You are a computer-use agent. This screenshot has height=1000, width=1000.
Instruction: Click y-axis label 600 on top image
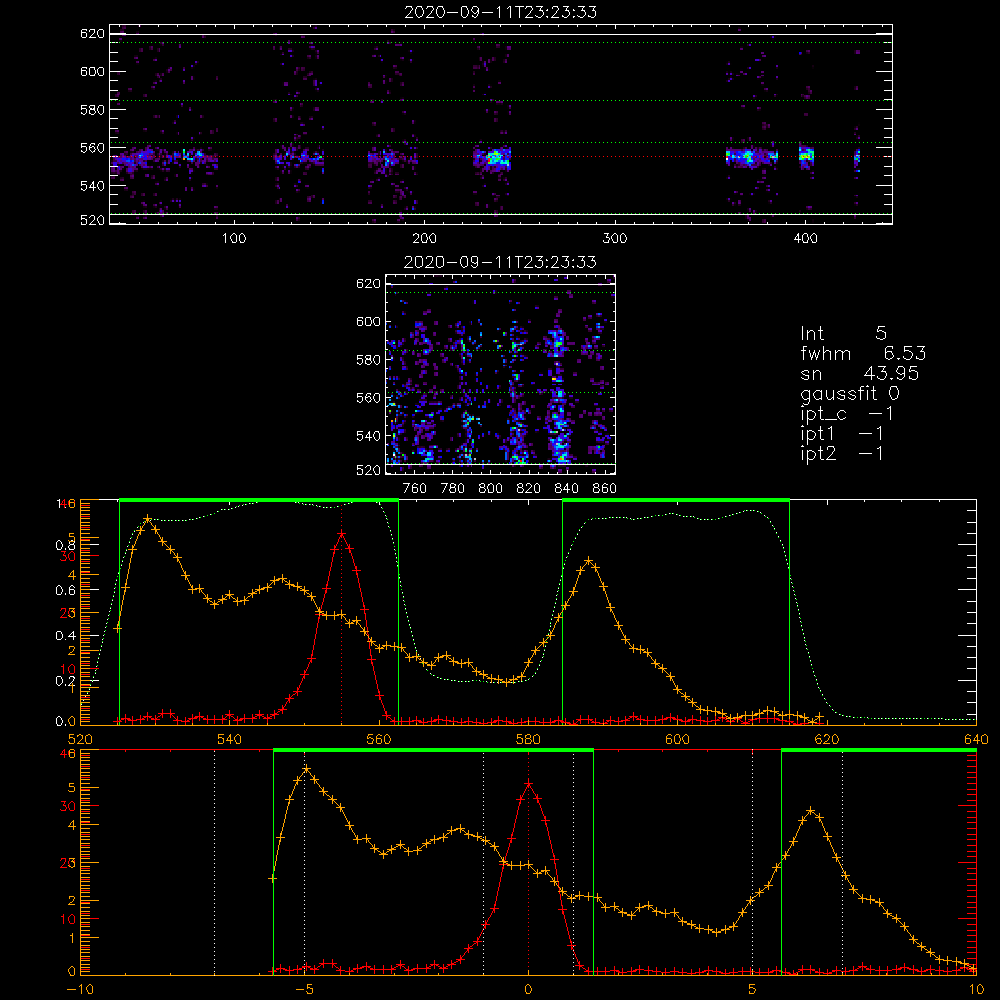click(x=92, y=71)
